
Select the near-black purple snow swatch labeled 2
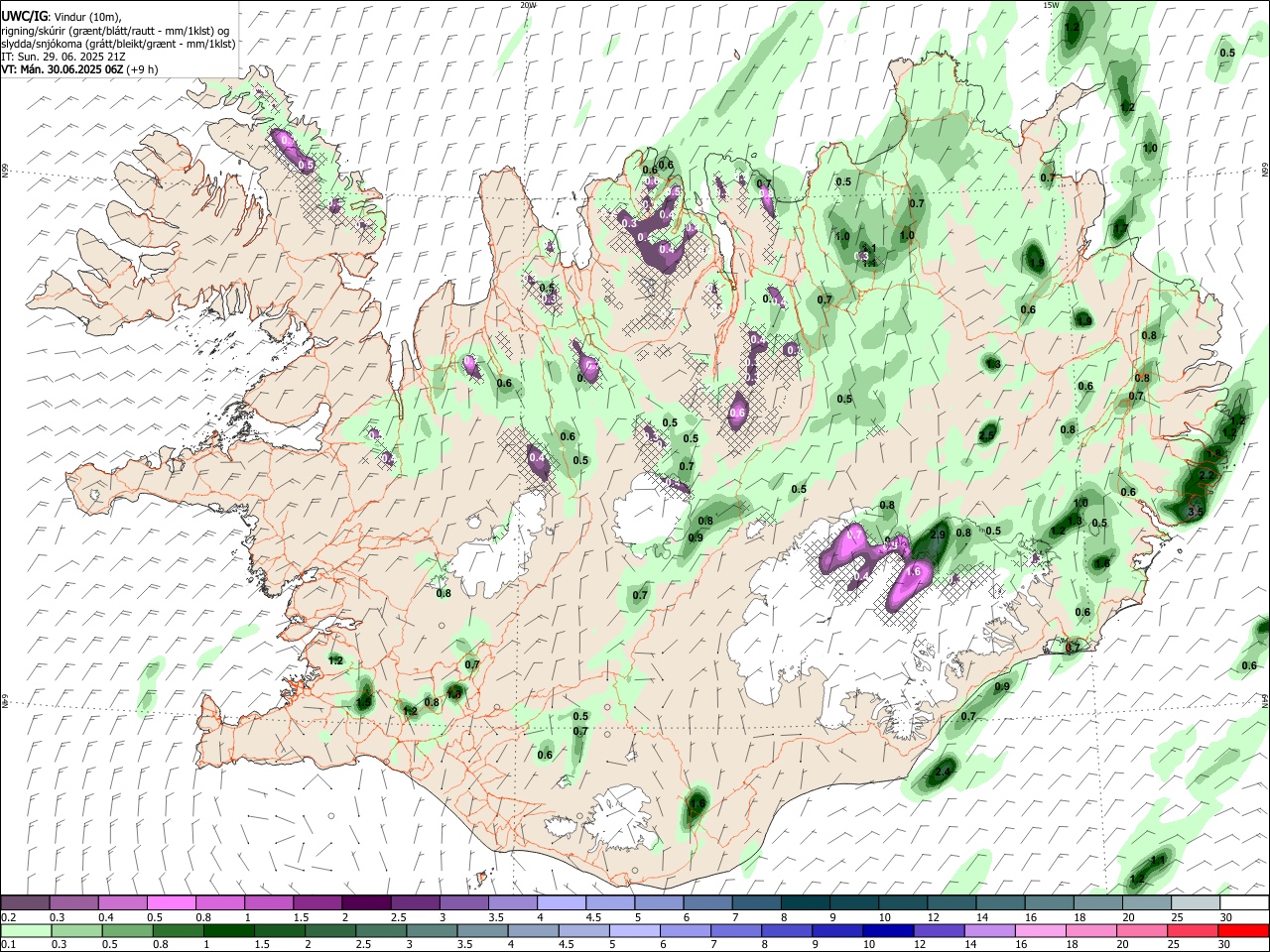tap(366, 903)
